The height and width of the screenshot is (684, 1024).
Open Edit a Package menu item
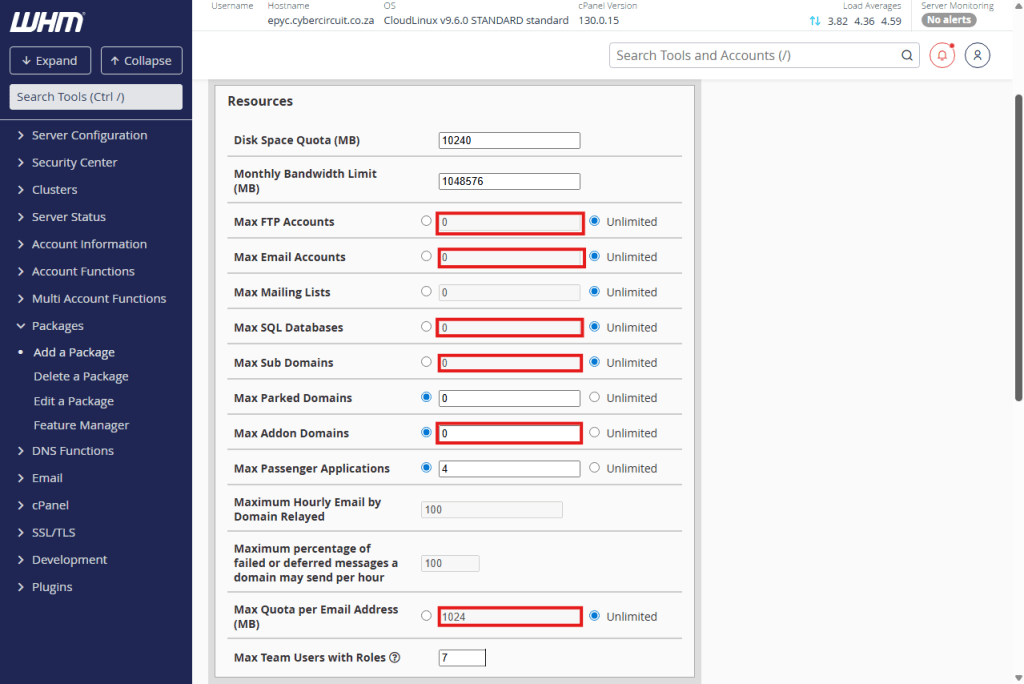[73, 401]
